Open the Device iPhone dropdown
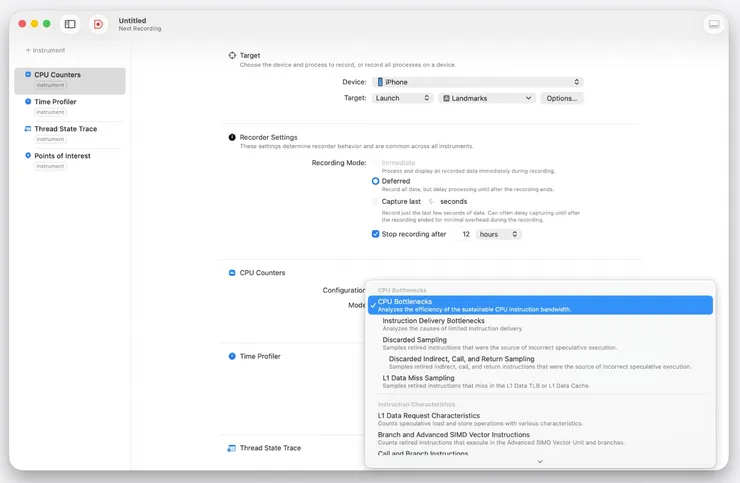740x483 pixels. point(478,82)
